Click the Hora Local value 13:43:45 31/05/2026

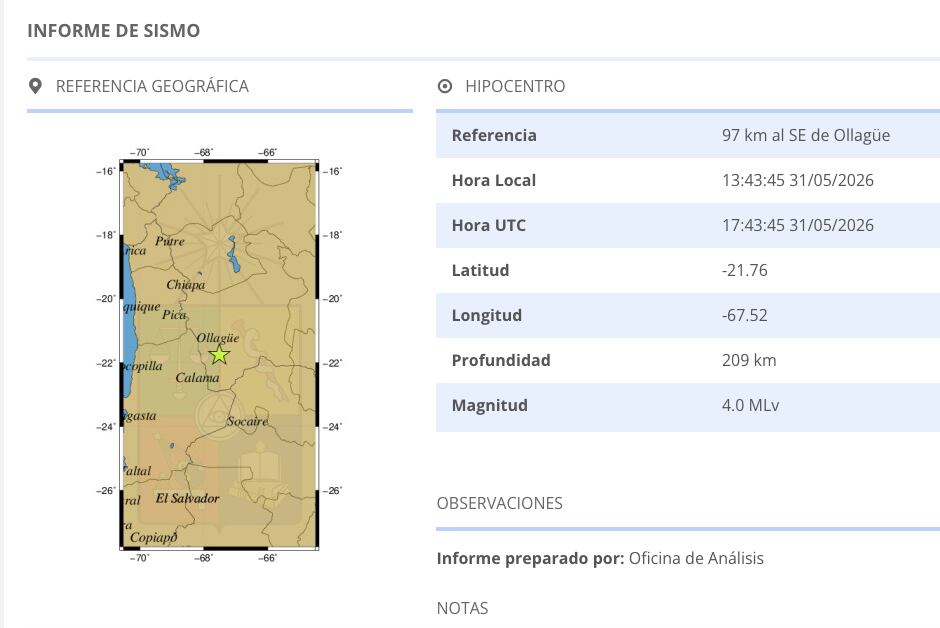coord(797,180)
